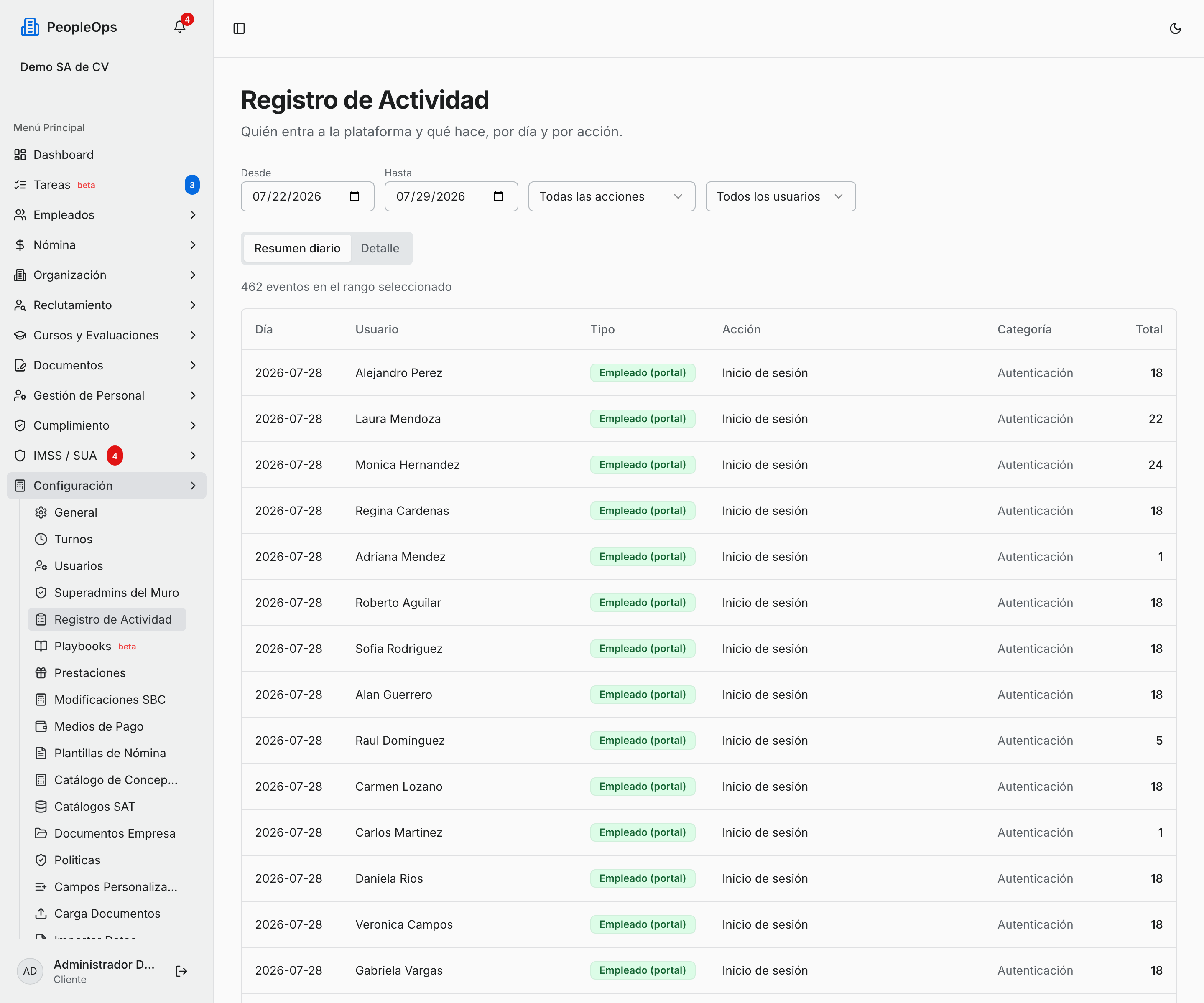Expand the Empleados submenu chevron
This screenshot has height=1003, width=1204.
pyautogui.click(x=193, y=215)
